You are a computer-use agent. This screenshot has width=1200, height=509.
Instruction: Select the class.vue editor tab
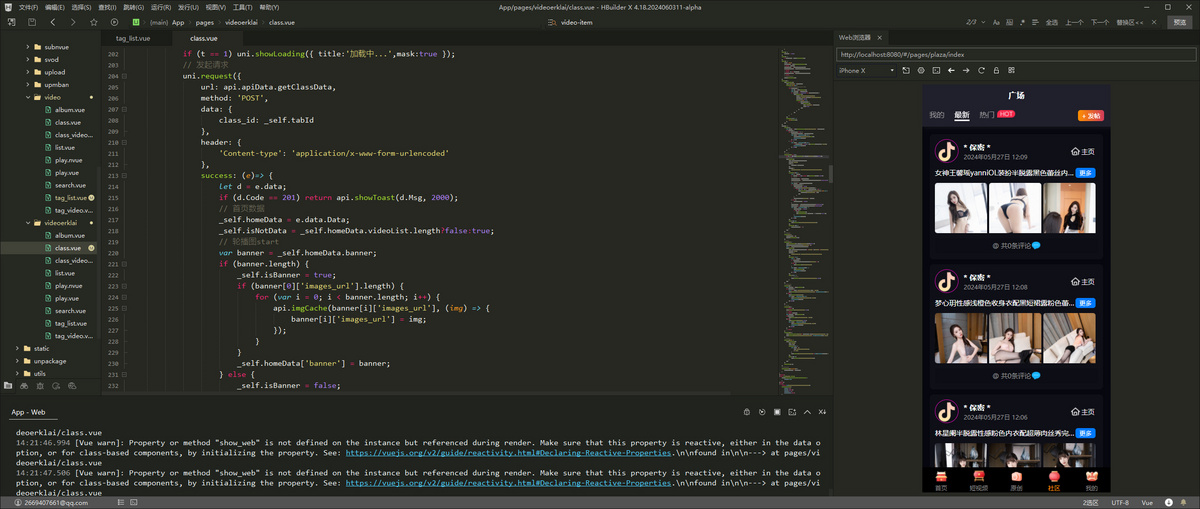tap(204, 38)
